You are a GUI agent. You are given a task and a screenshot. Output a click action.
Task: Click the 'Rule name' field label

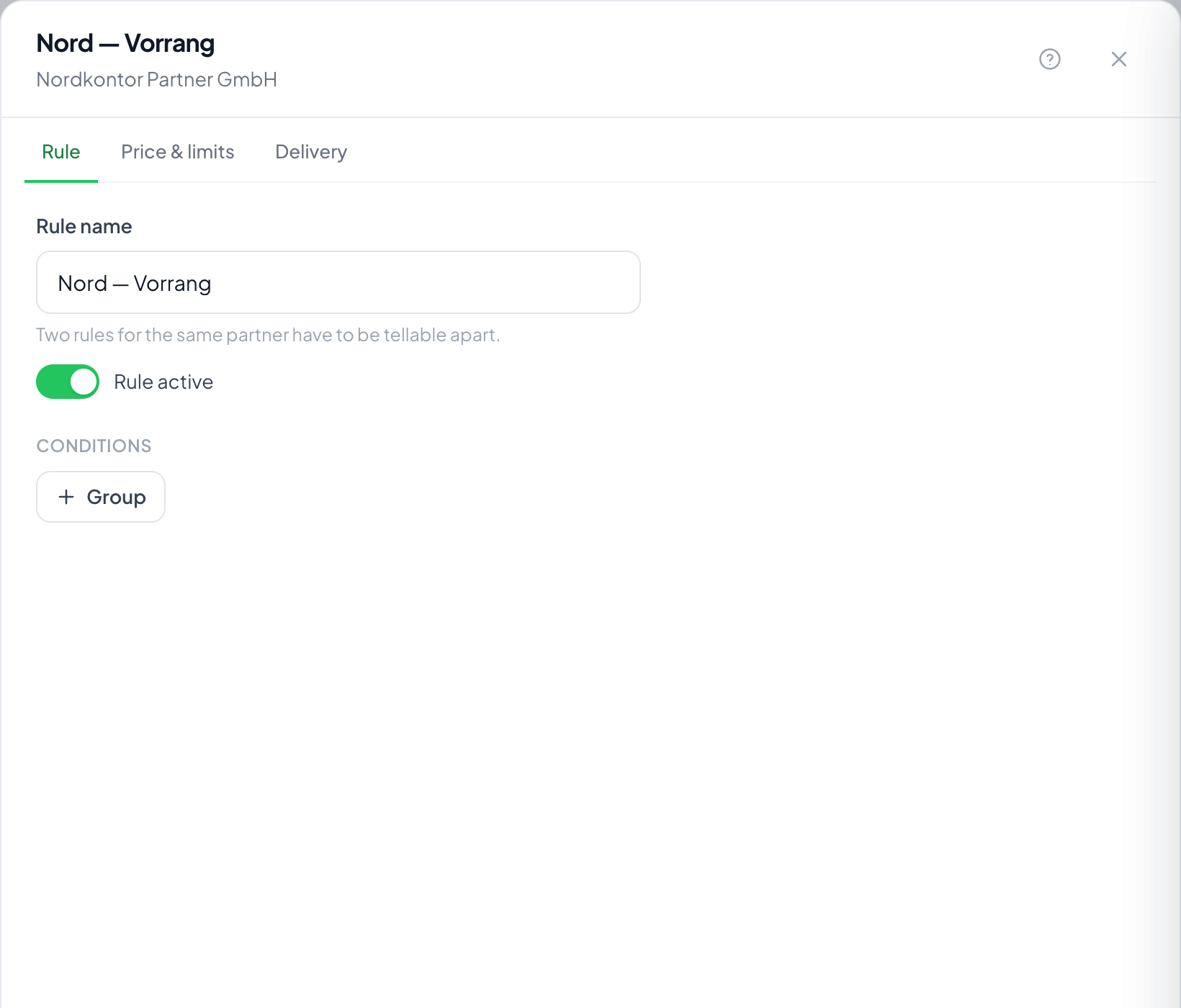click(x=84, y=226)
